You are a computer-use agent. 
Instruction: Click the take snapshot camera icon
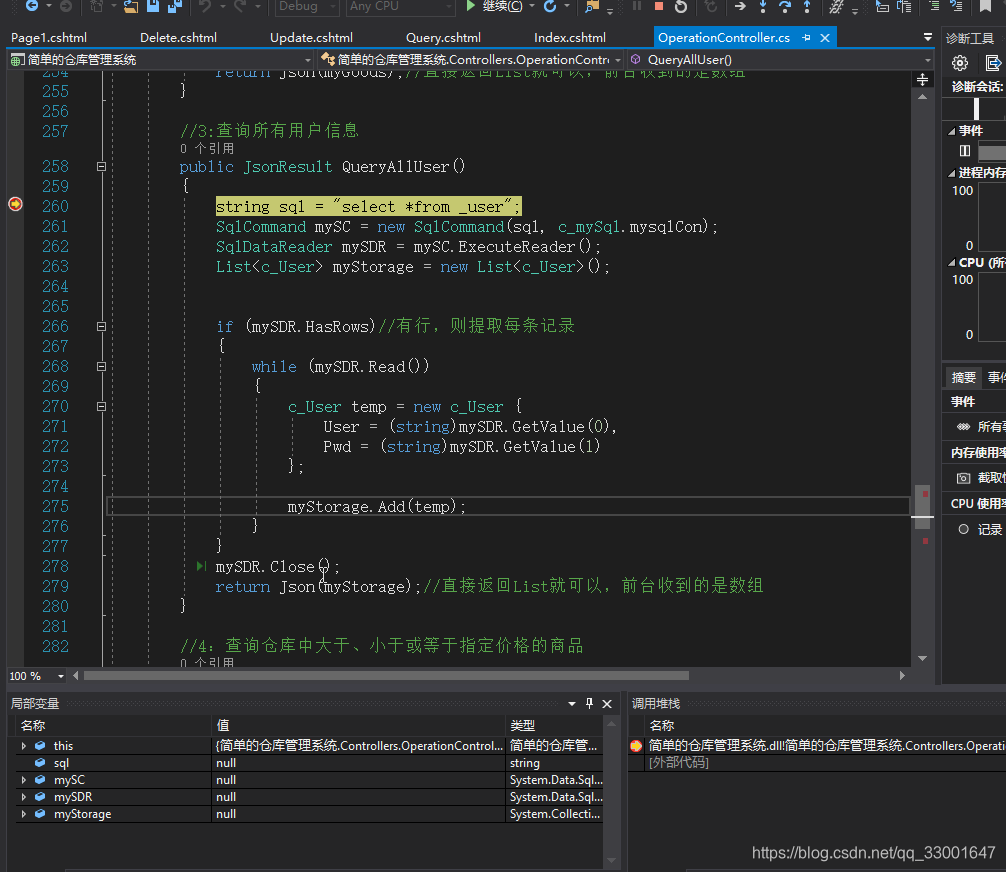[x=964, y=478]
